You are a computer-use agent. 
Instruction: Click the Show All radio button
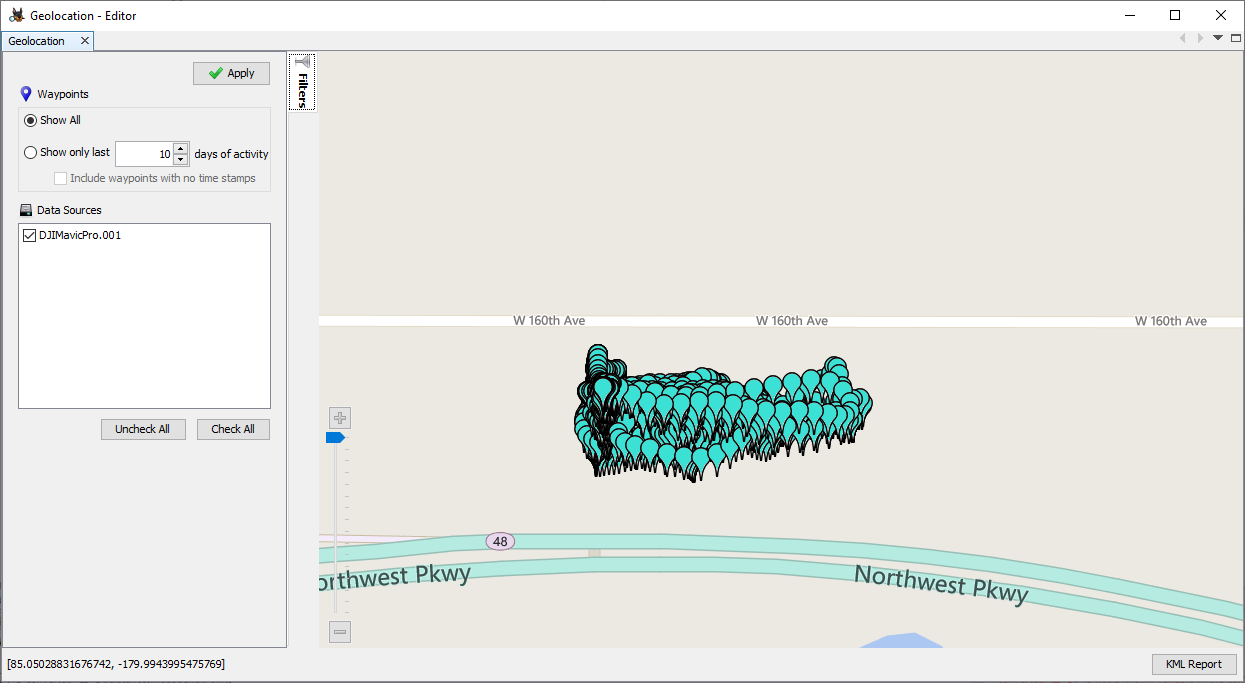29,119
